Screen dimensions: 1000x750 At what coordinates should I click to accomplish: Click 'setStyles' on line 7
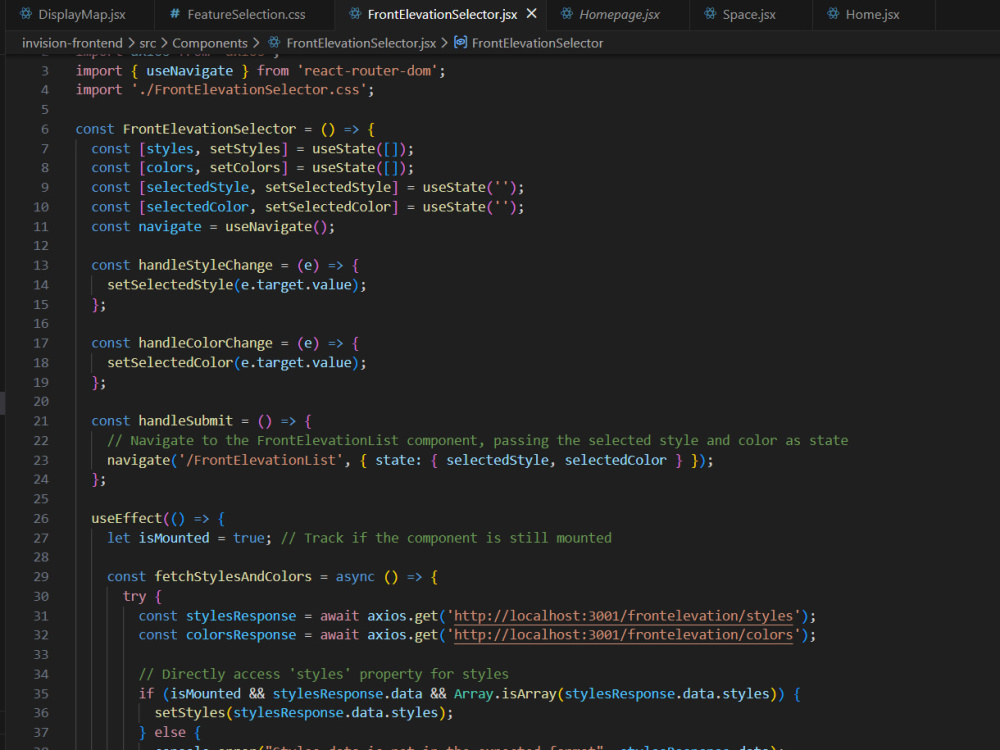(x=245, y=149)
